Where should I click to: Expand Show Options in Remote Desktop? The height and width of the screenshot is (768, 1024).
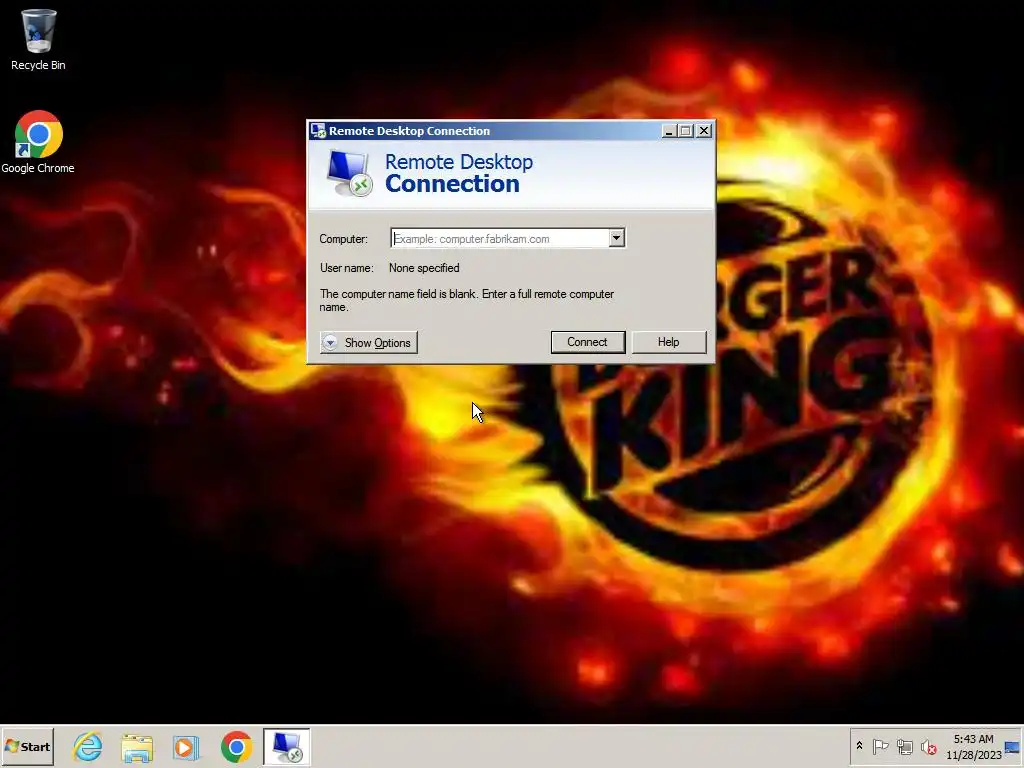[x=369, y=342]
